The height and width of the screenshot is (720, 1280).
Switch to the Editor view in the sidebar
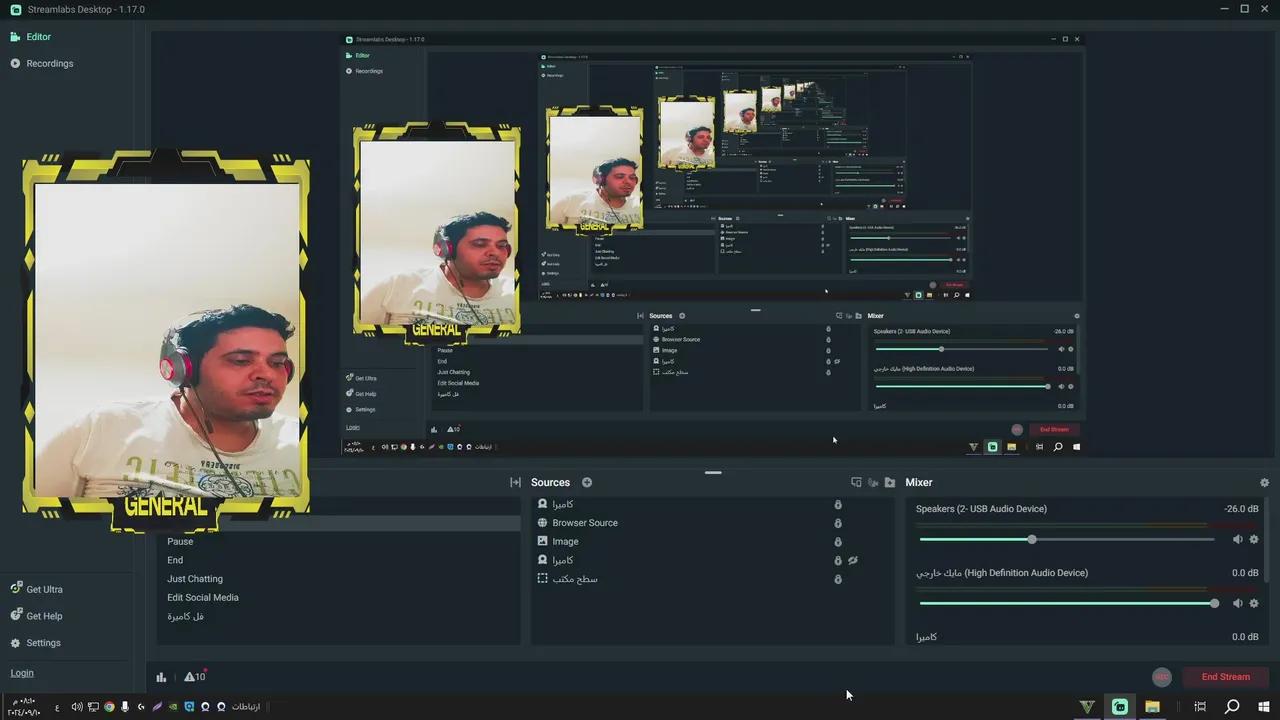(38, 36)
